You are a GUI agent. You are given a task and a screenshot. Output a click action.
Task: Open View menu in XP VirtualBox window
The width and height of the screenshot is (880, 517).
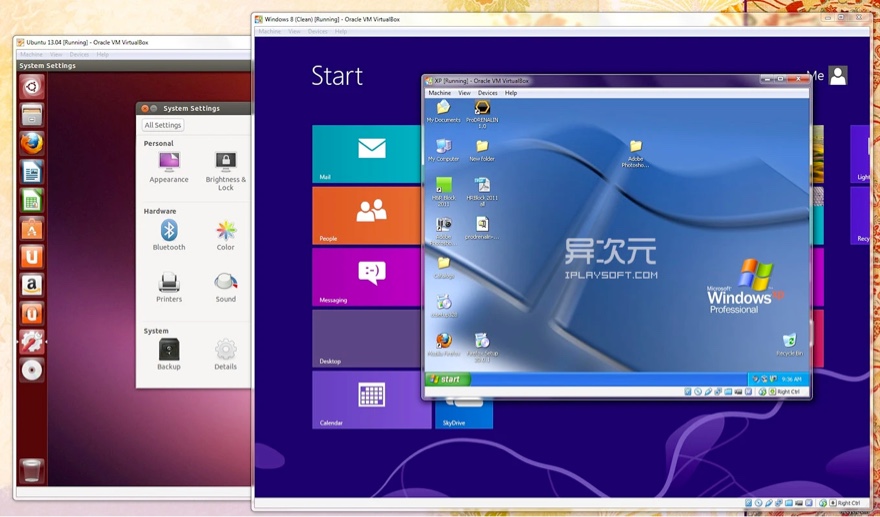[464, 93]
